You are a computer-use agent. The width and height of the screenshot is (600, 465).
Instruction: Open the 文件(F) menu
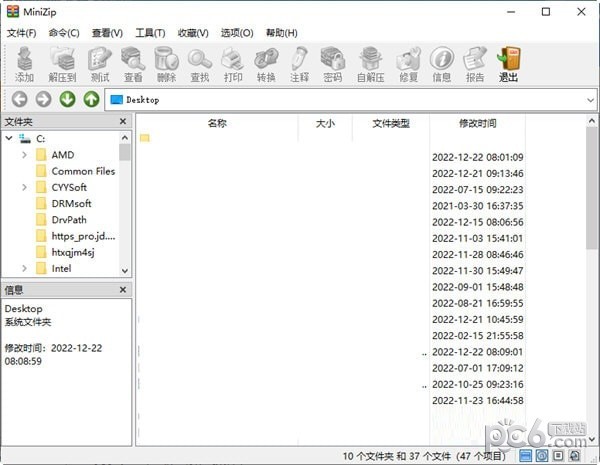21,33
